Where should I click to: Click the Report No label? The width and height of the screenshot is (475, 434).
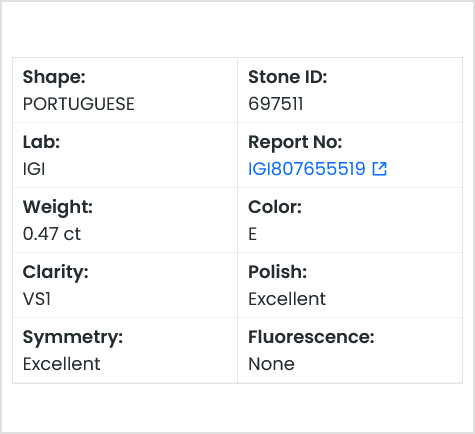[295, 143]
